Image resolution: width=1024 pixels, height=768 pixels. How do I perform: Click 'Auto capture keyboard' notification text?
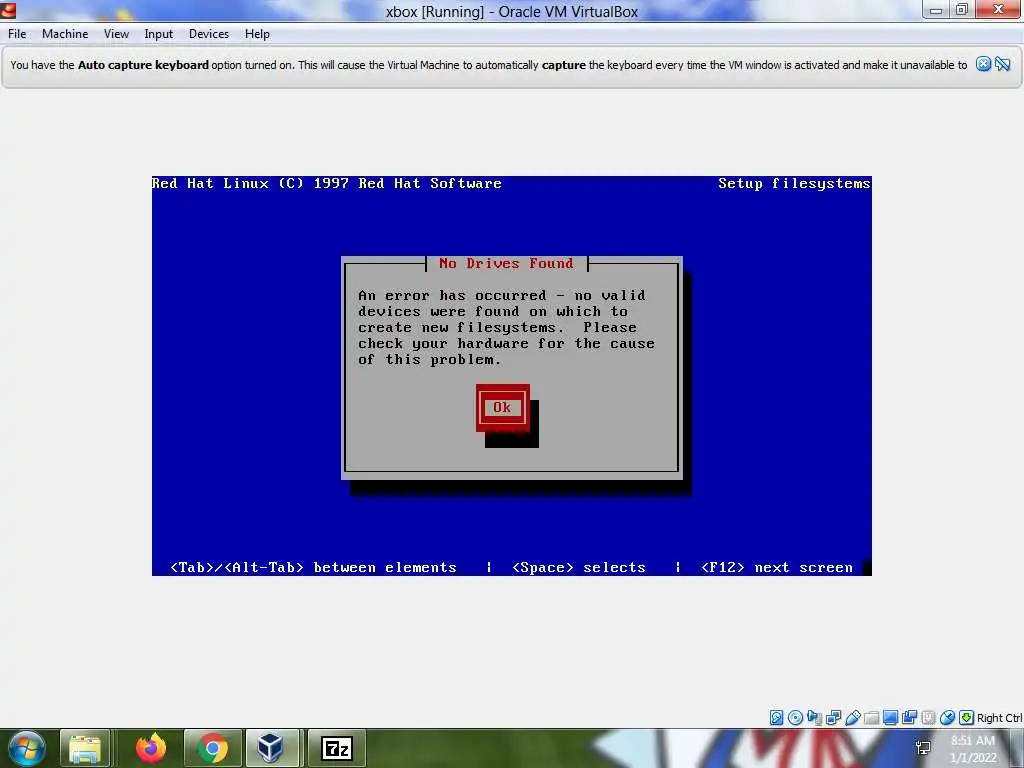tap(143, 65)
